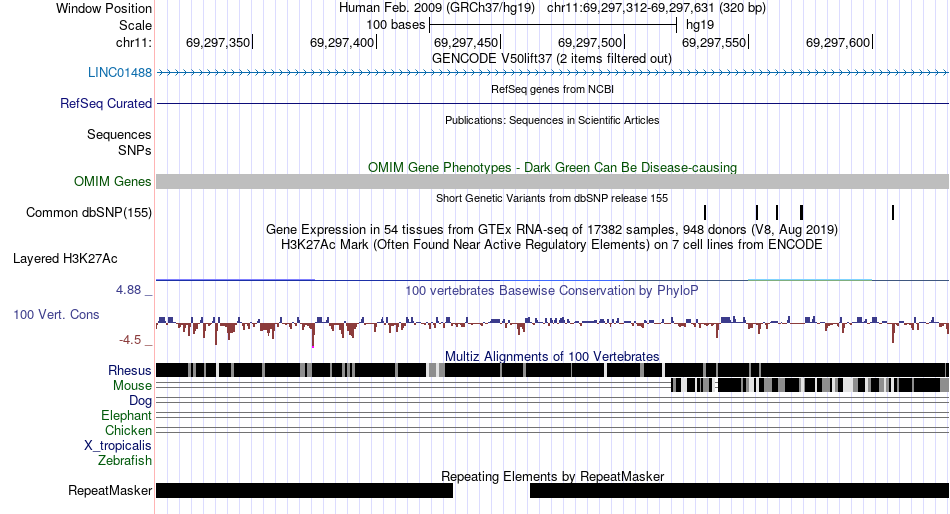Viewport: 950px width, 514px height.
Task: Click the 69,297,350 ruler position
Action: point(218,42)
